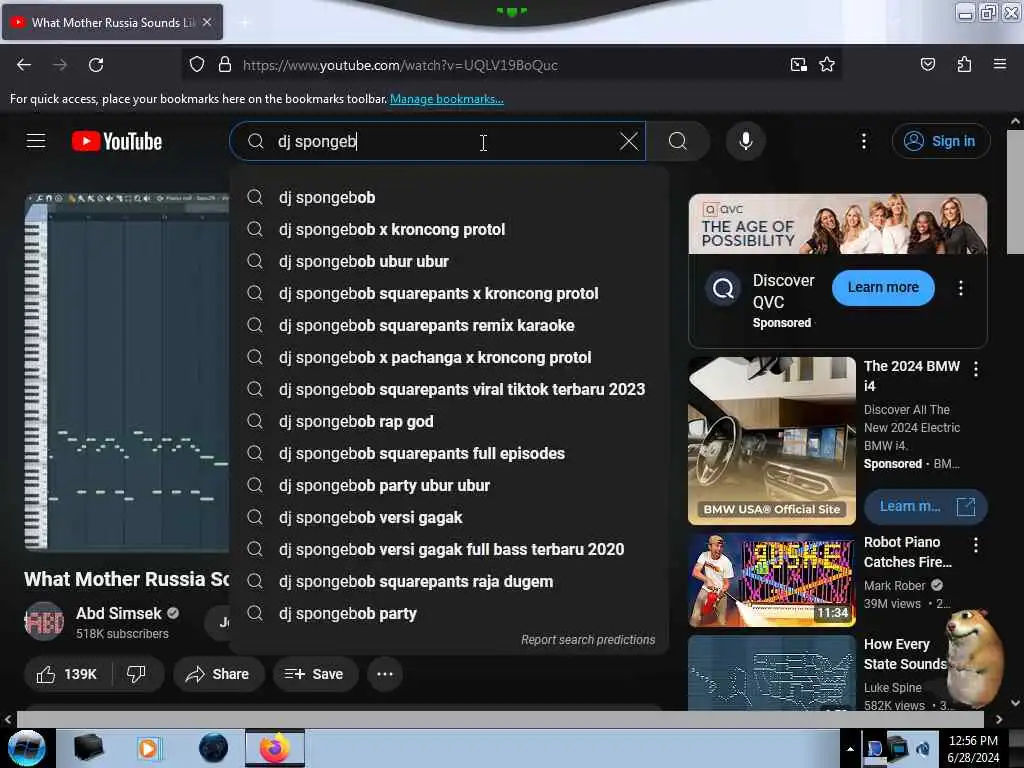Pick "dj spongebob squarepants raja dugem"
Screen dimensions: 1024x768
449,581
